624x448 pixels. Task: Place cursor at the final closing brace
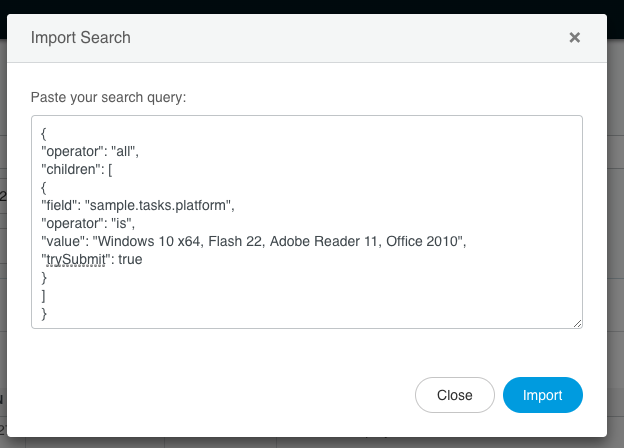(44, 314)
